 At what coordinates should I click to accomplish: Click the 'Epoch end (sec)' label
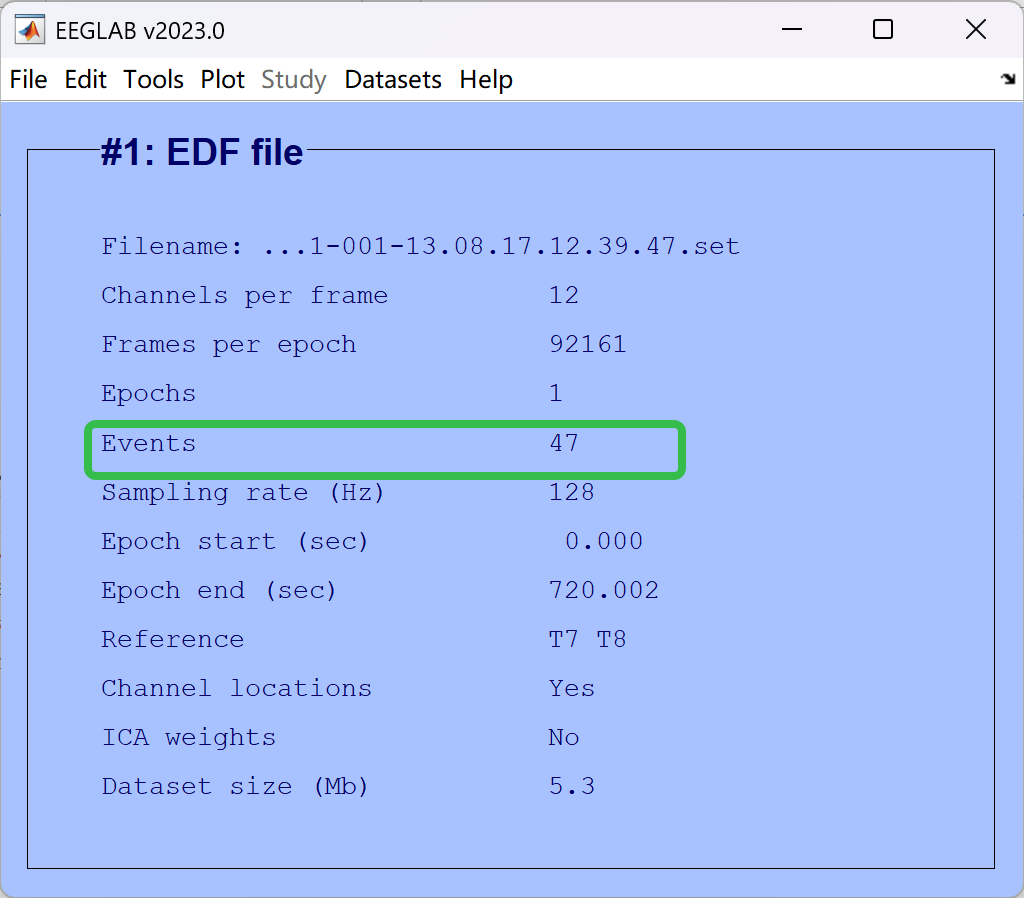pos(219,590)
